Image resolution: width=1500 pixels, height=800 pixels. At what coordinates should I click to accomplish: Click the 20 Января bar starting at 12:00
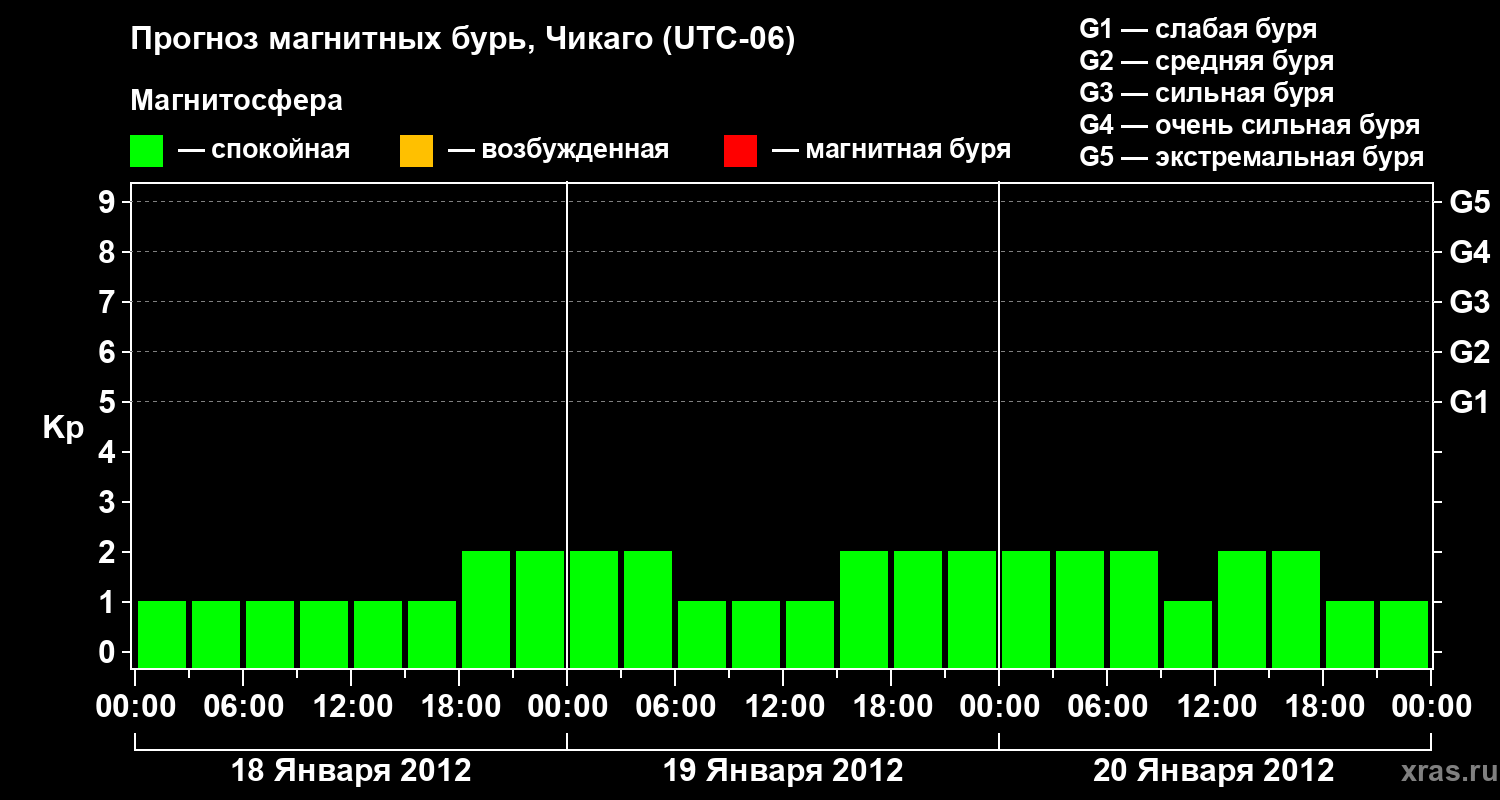click(1242, 609)
